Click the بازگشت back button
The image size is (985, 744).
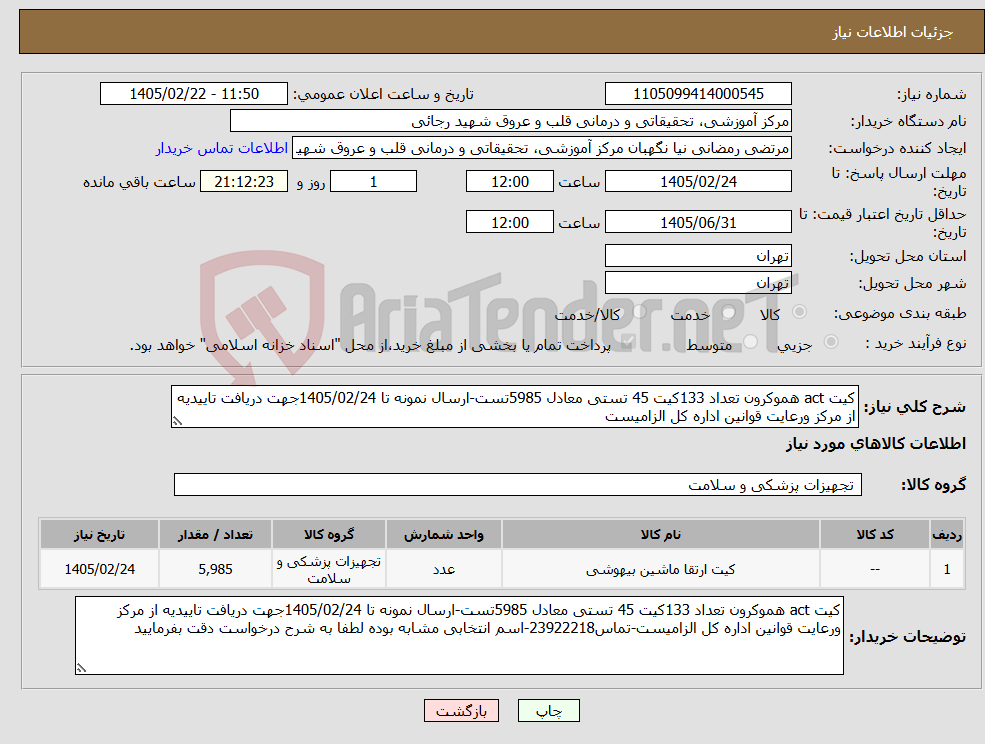(461, 711)
